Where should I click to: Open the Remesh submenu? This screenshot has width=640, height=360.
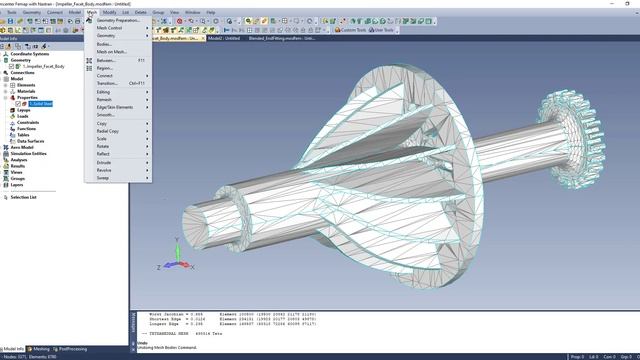118,99
